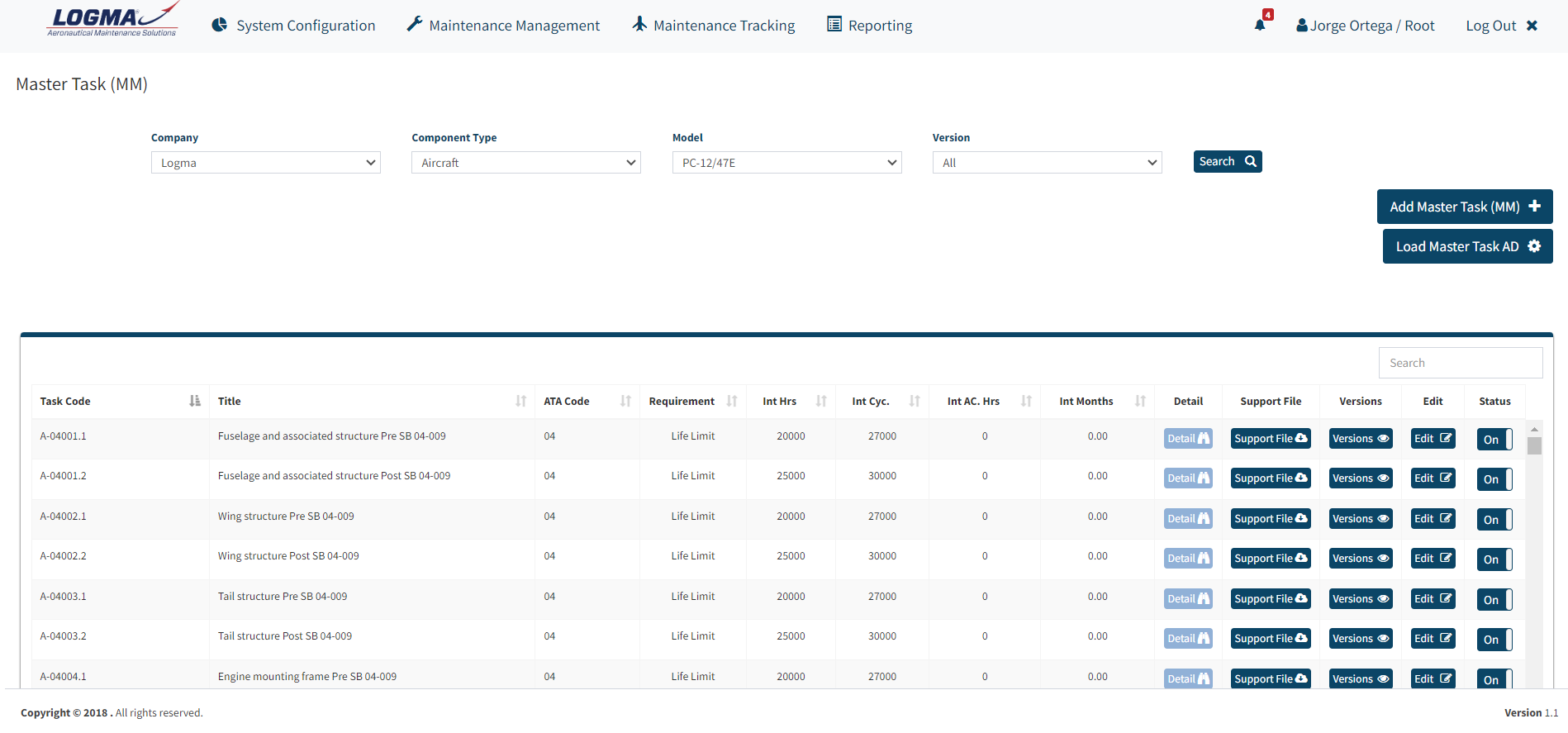Select Fuselage and associated structure Pre SB 04-009
This screenshot has height=733, width=1568.
[x=331, y=436]
